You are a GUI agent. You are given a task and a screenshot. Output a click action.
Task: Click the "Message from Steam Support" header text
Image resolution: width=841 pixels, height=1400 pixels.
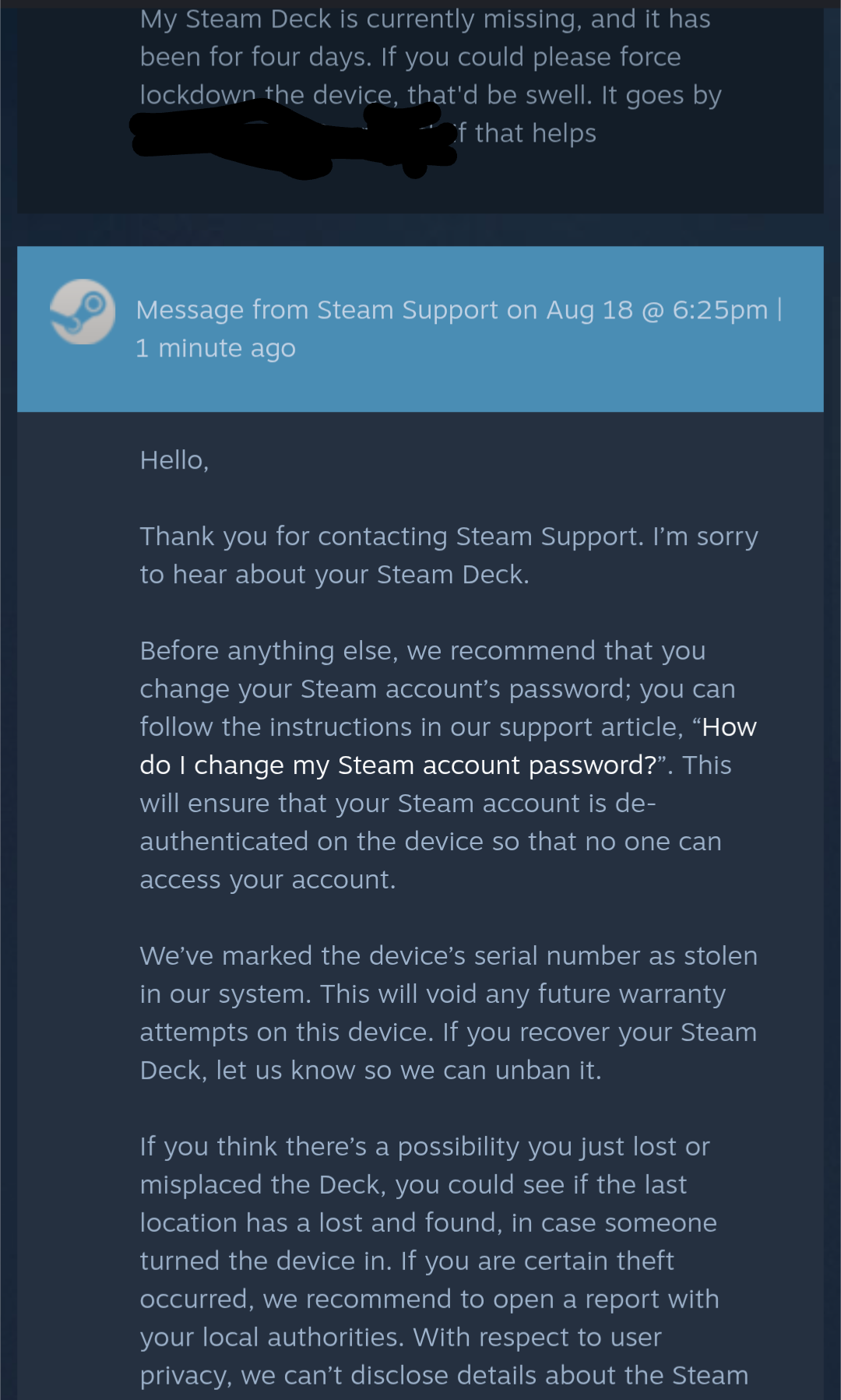[317, 310]
